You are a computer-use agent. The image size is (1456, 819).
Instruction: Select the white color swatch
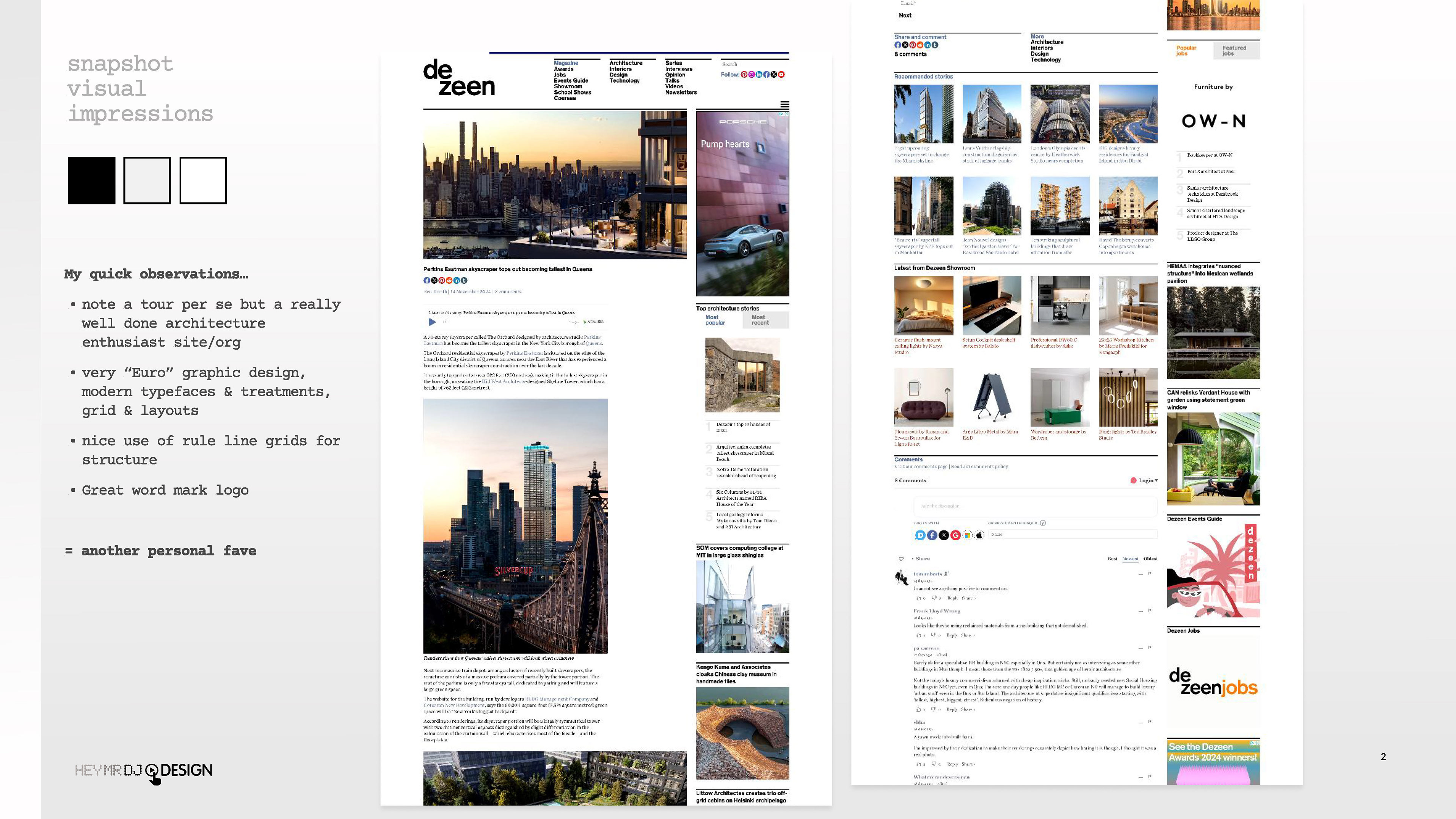pos(203,180)
